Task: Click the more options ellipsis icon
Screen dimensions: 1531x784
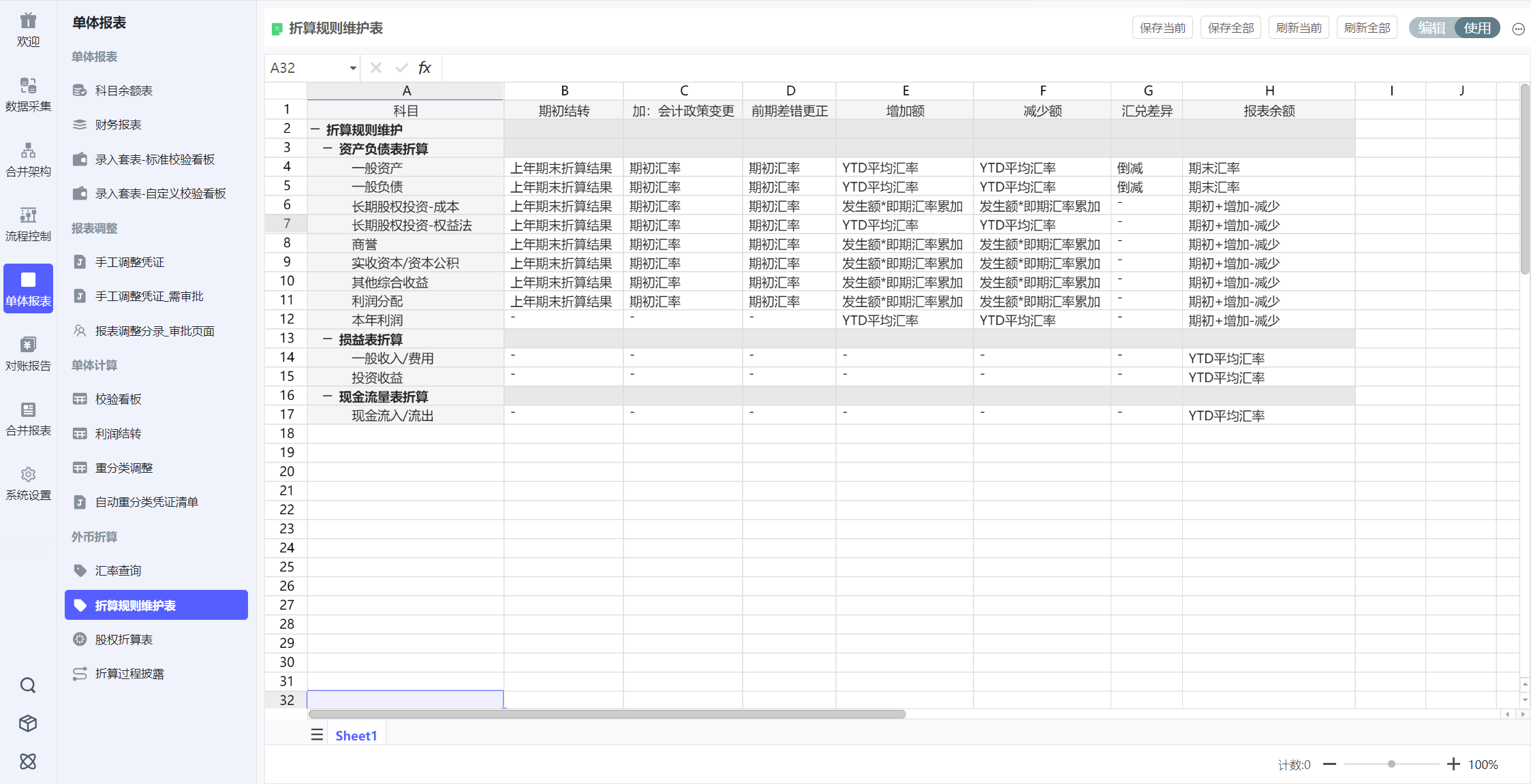Action: tap(1518, 29)
